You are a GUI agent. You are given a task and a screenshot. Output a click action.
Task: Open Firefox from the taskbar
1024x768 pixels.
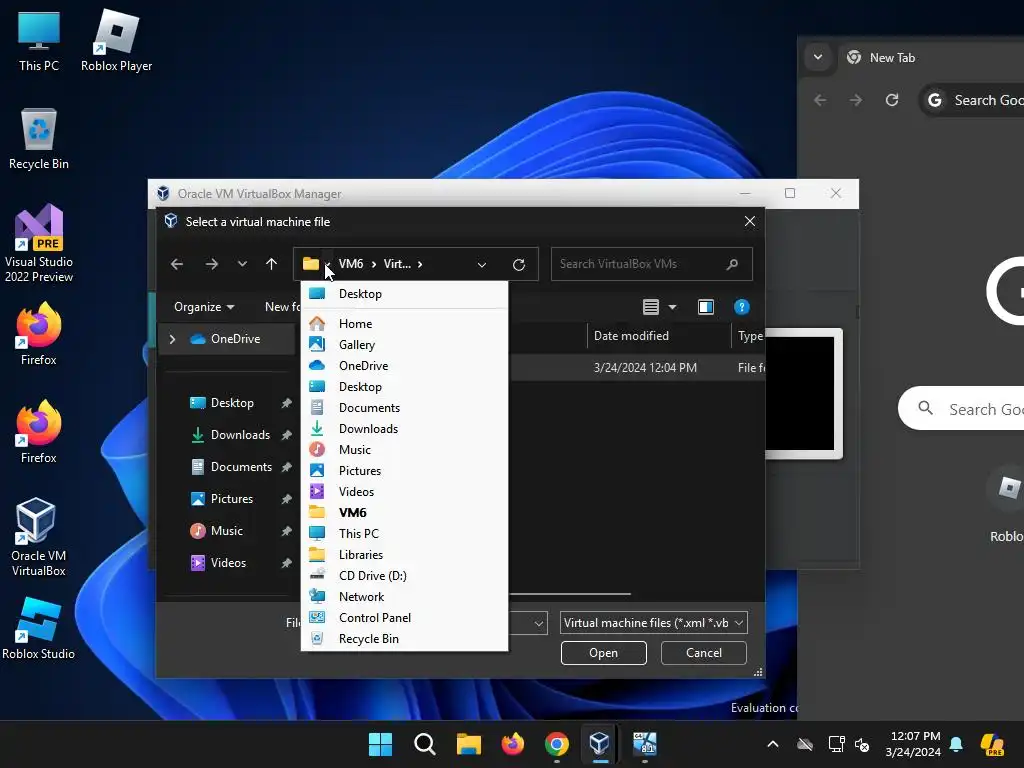pyautogui.click(x=513, y=744)
